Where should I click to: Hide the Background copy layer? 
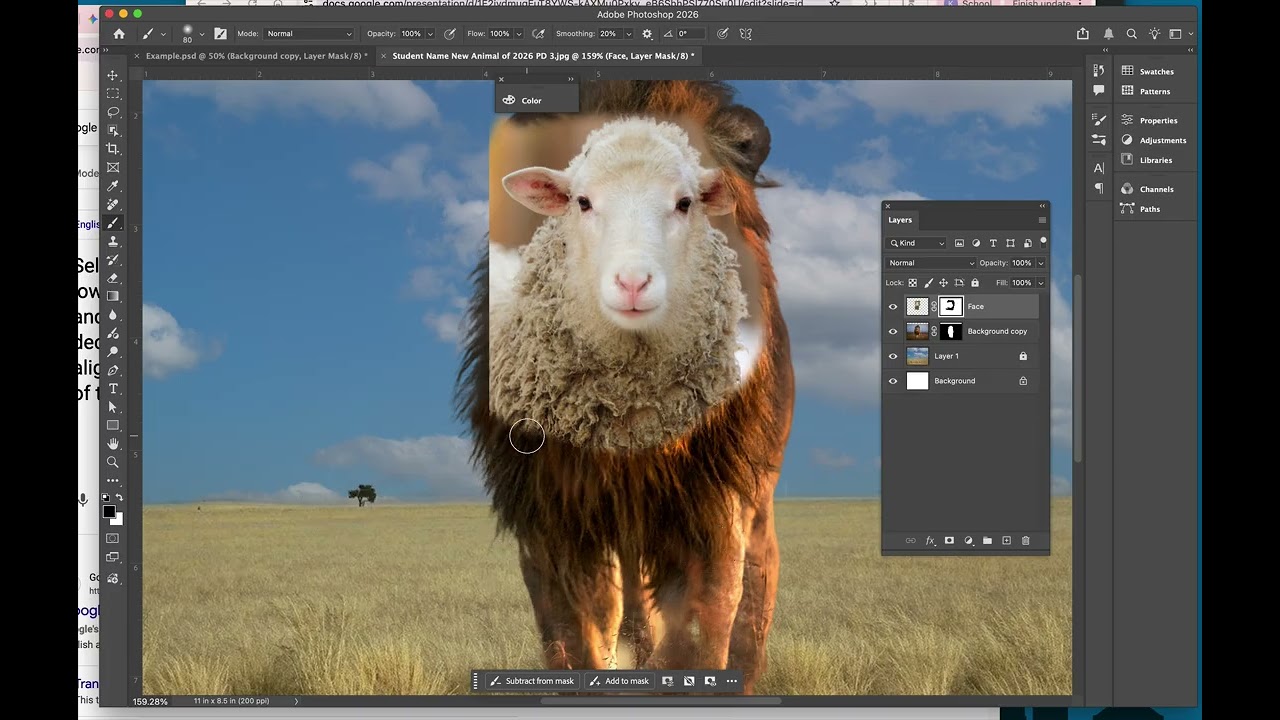893,331
